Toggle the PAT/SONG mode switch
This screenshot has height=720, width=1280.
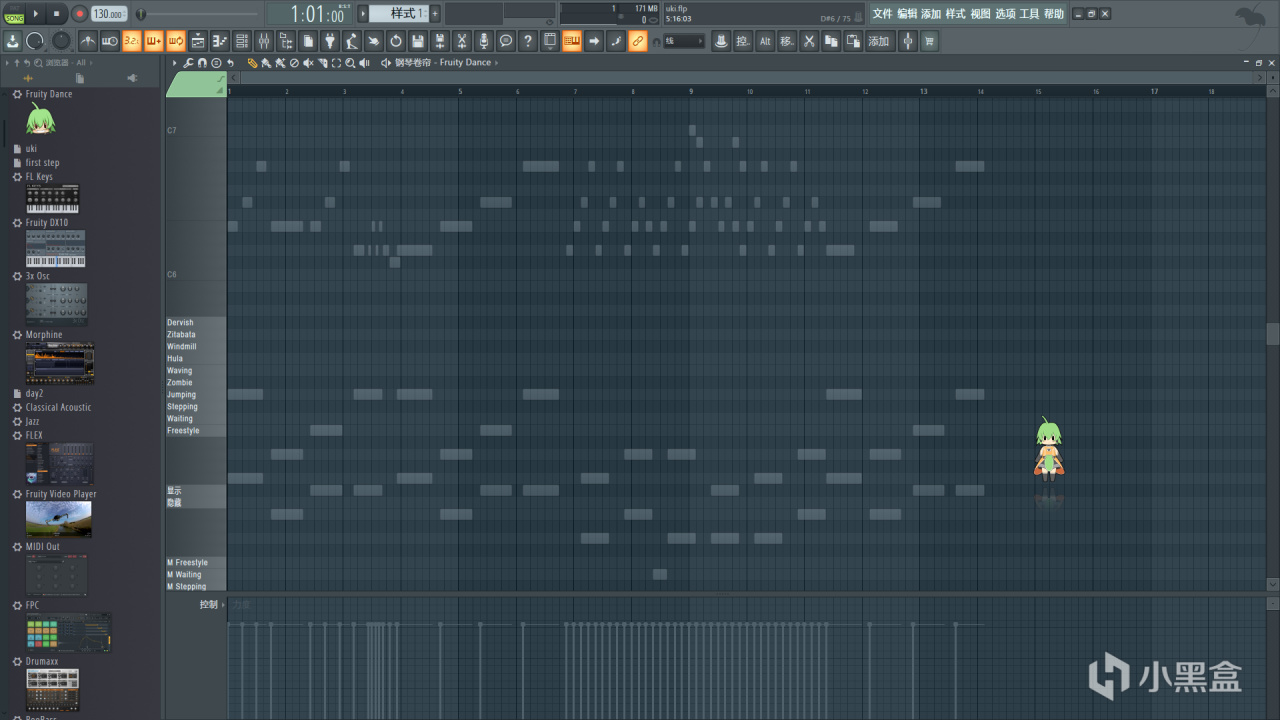click(x=13, y=14)
